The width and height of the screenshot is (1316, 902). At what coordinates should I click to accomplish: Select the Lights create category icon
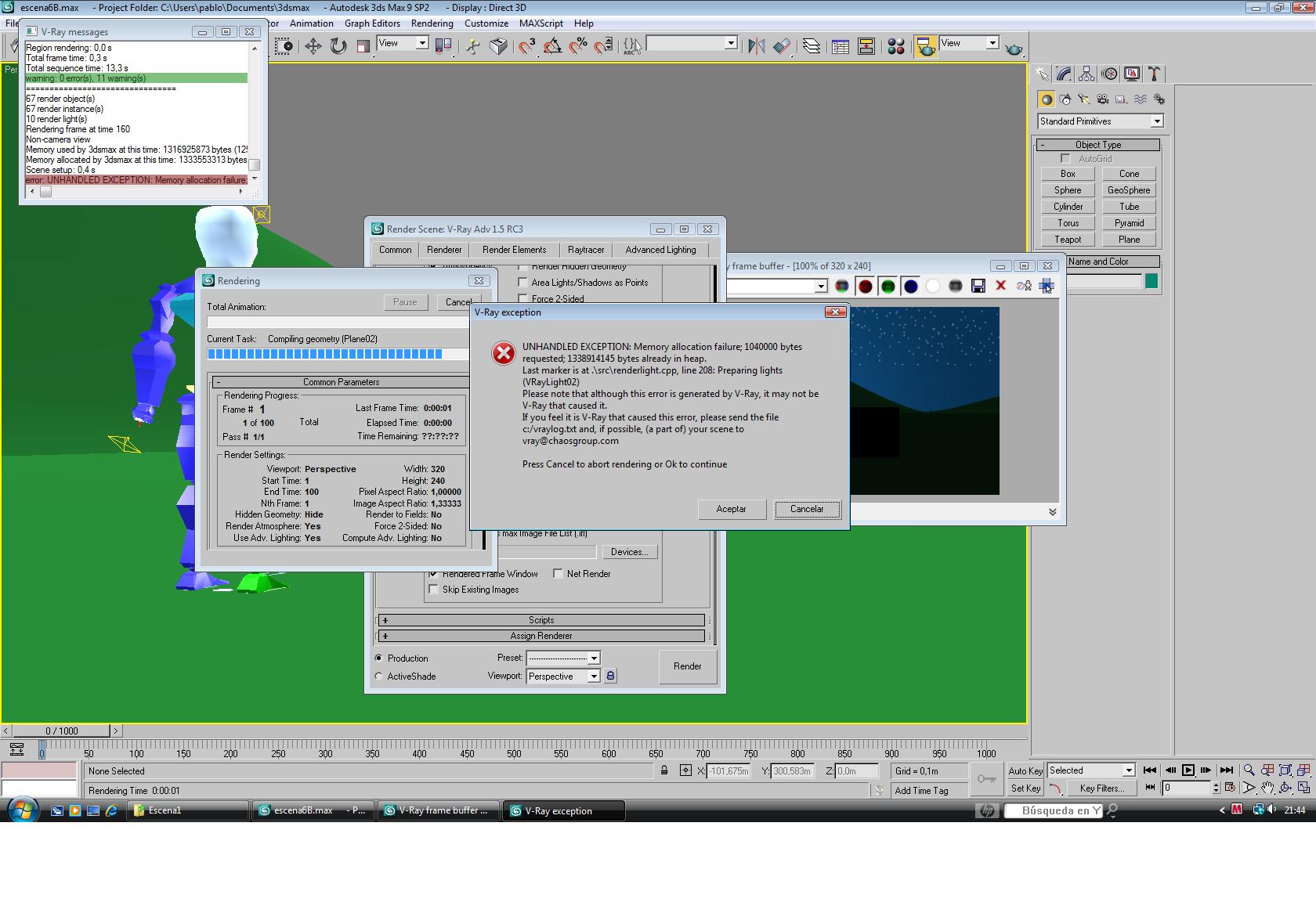1084,99
